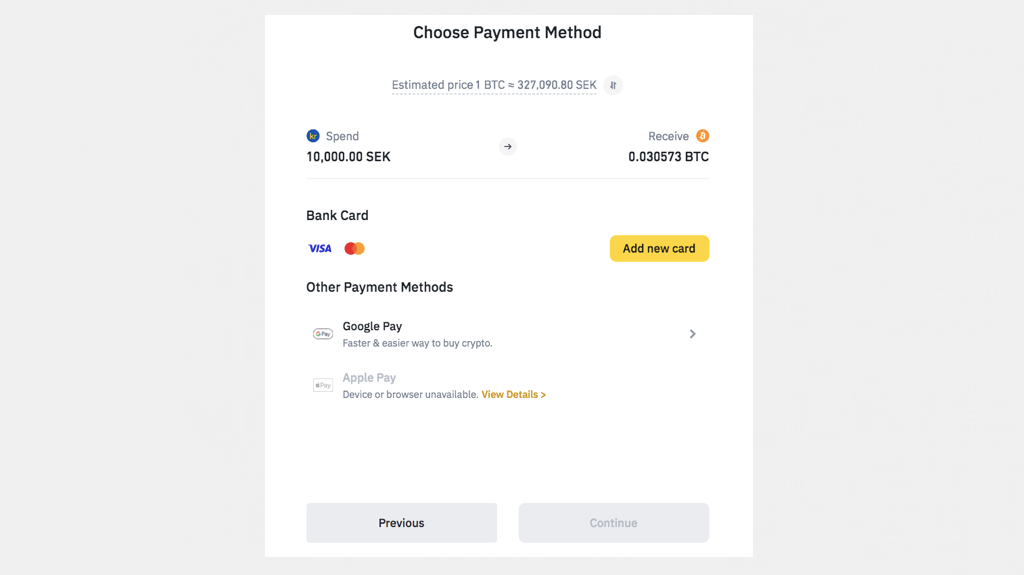The height and width of the screenshot is (575, 1024).
Task: Select the Google Pay payment method title
Action: tap(372, 326)
